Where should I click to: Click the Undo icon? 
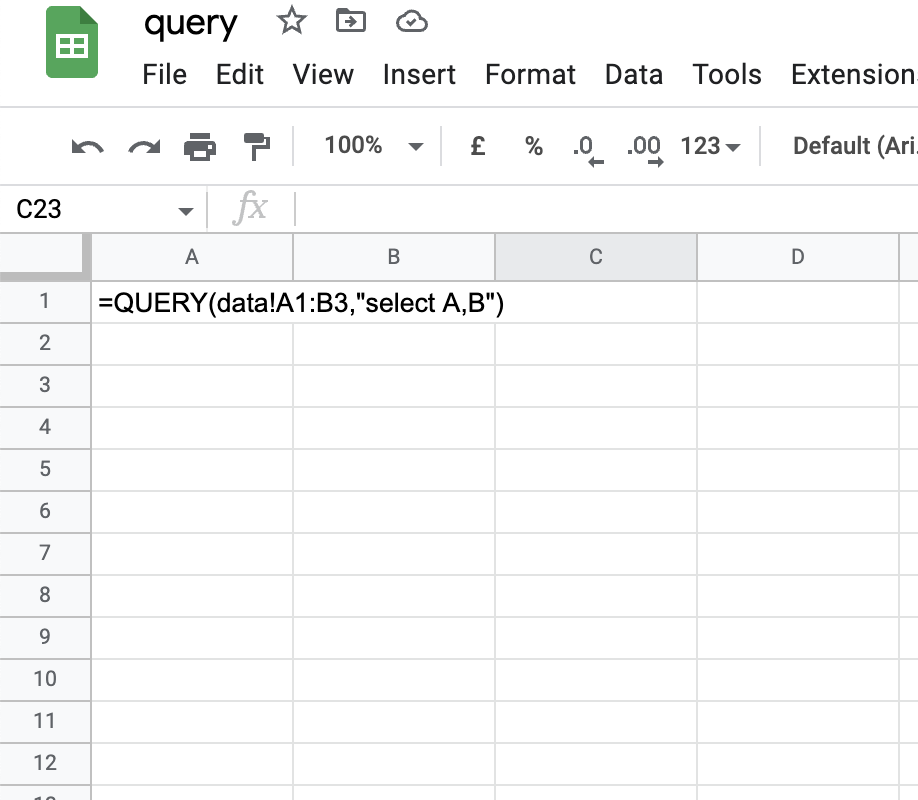(x=86, y=146)
